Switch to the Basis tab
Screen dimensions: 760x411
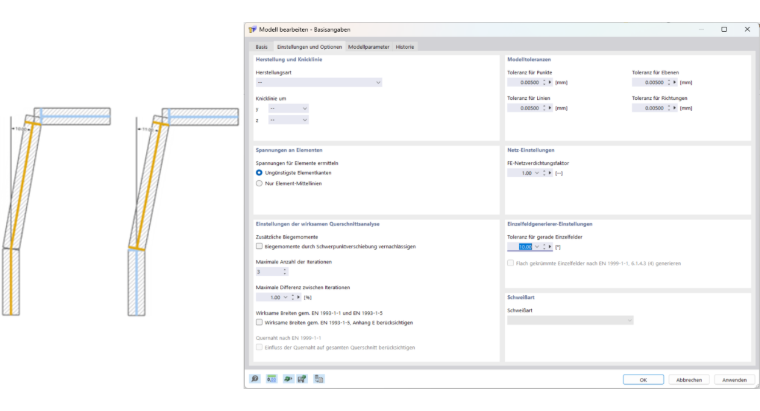pyautogui.click(x=262, y=47)
